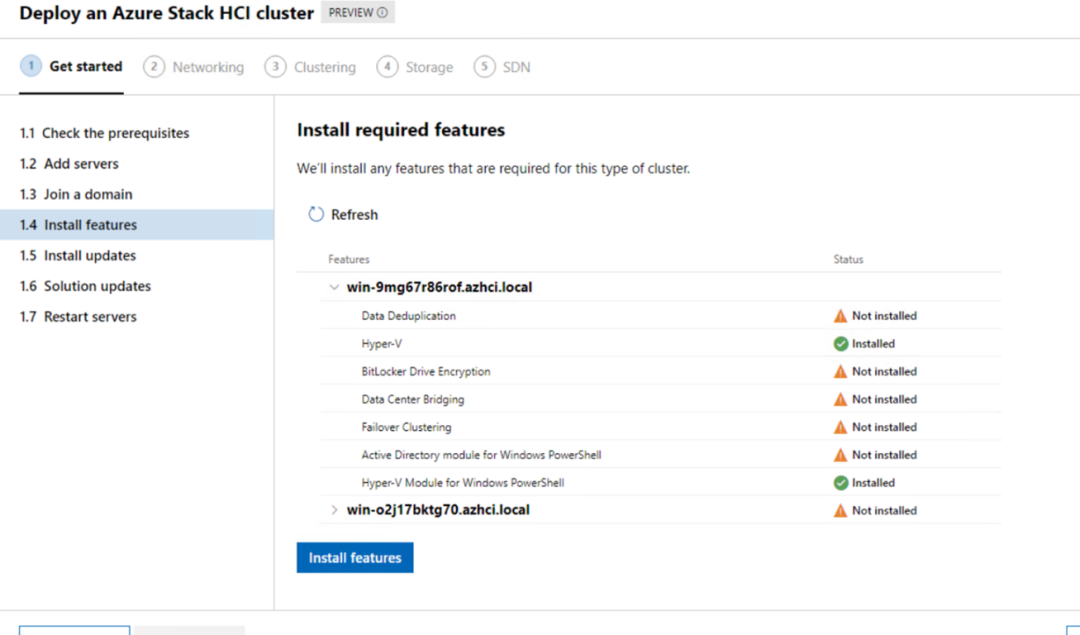Screen dimensions: 1080x635
Task: Click win-o2j17bktg70.azhci.local server name
Action: [438, 510]
